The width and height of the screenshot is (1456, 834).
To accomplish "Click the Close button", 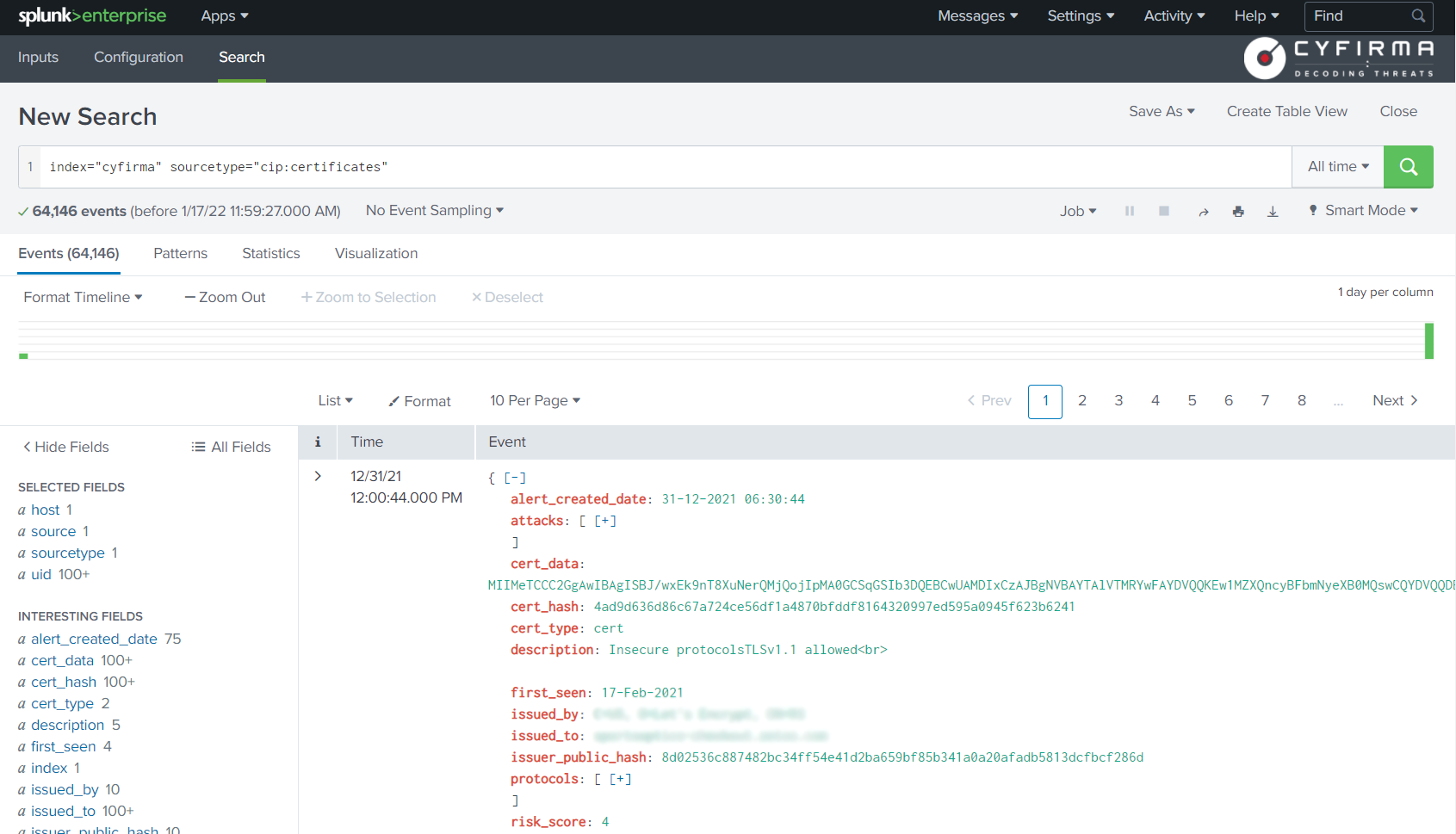I will (1398, 111).
